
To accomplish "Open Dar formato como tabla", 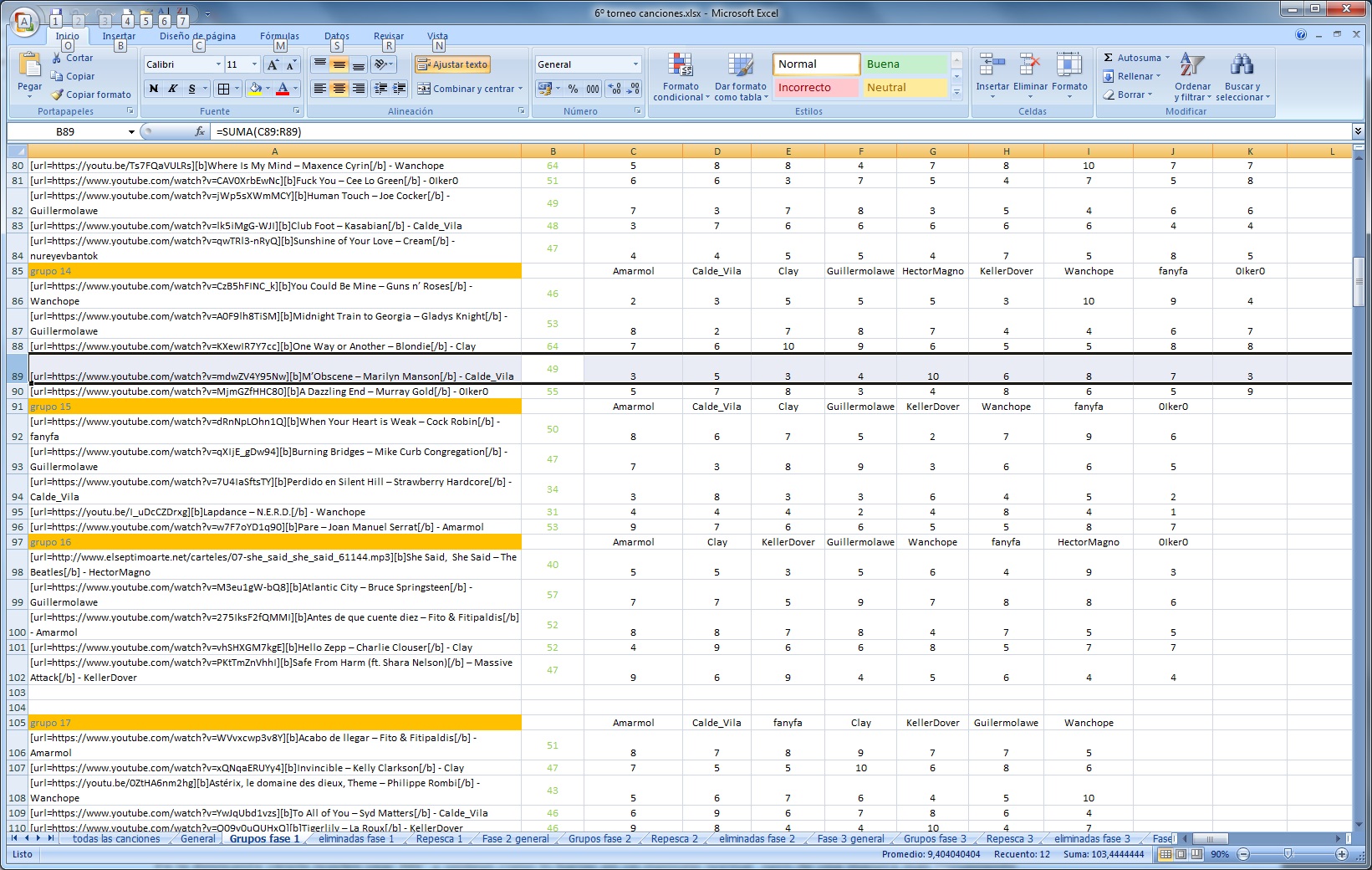I will [741, 77].
